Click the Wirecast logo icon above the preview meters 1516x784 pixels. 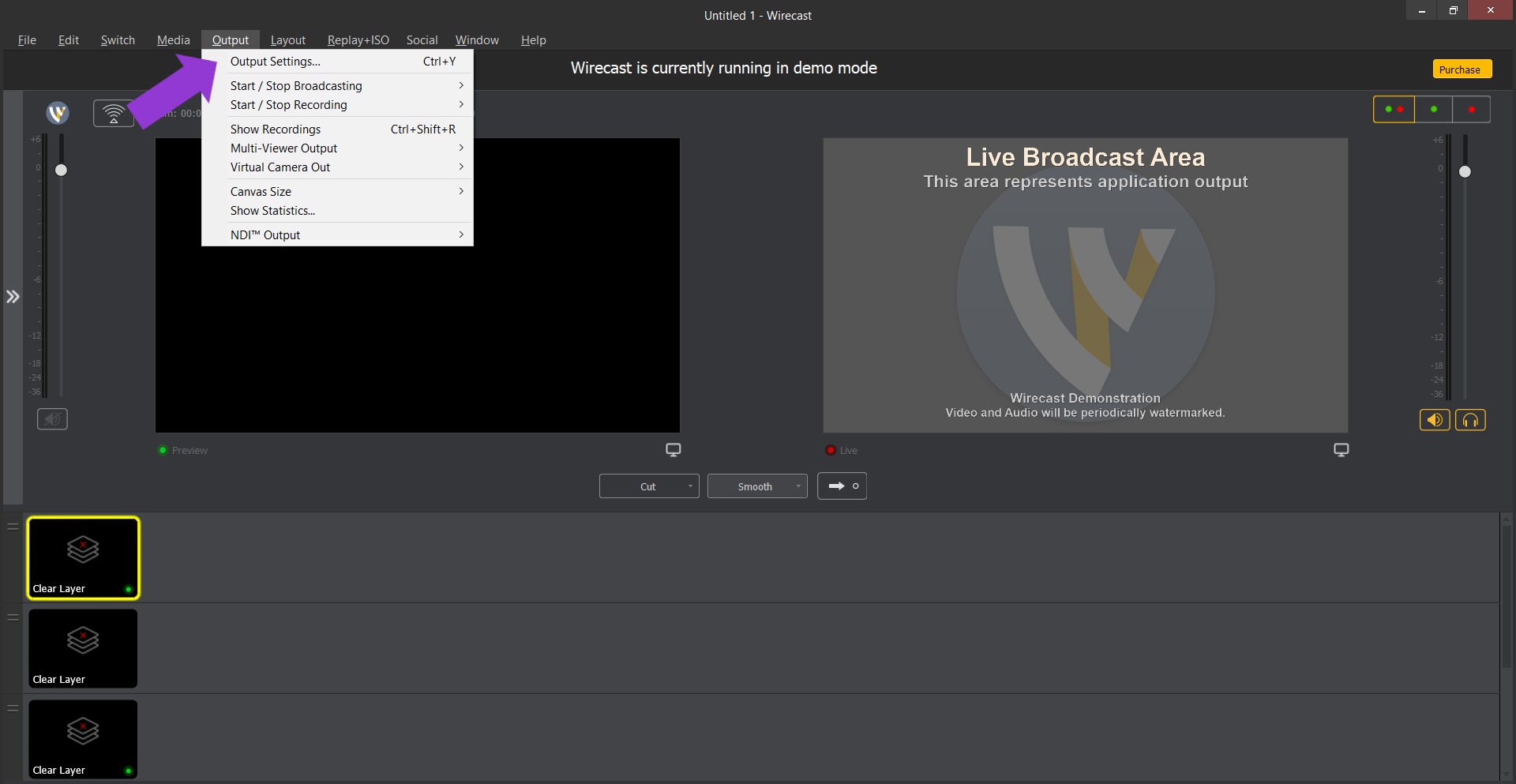pyautogui.click(x=56, y=113)
